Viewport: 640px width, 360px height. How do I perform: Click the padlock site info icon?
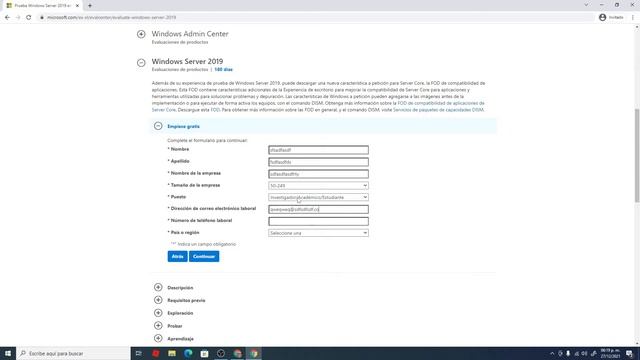(x=42, y=18)
